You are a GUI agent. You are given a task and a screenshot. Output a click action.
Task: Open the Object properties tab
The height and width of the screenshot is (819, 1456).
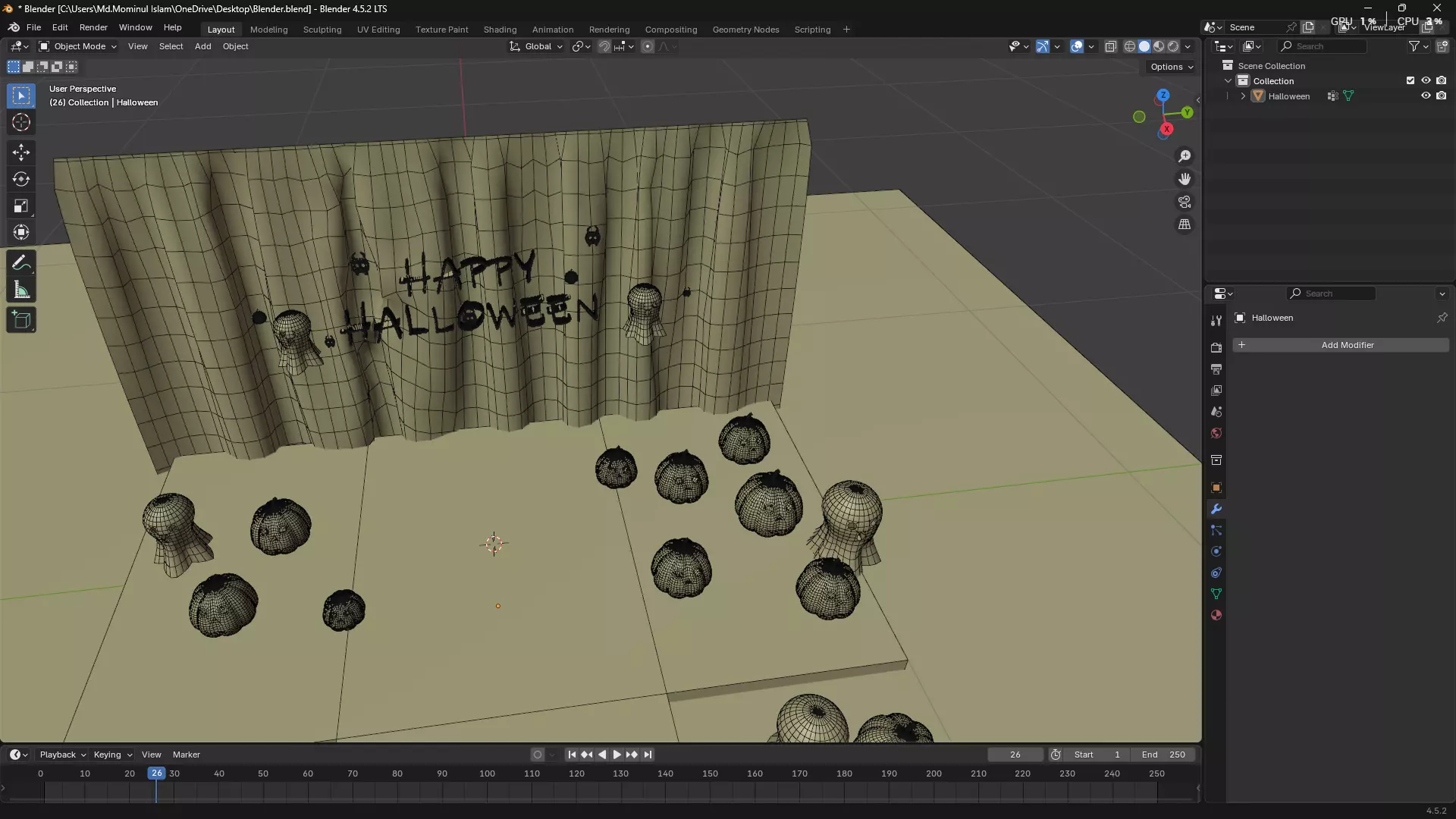[x=1216, y=488]
